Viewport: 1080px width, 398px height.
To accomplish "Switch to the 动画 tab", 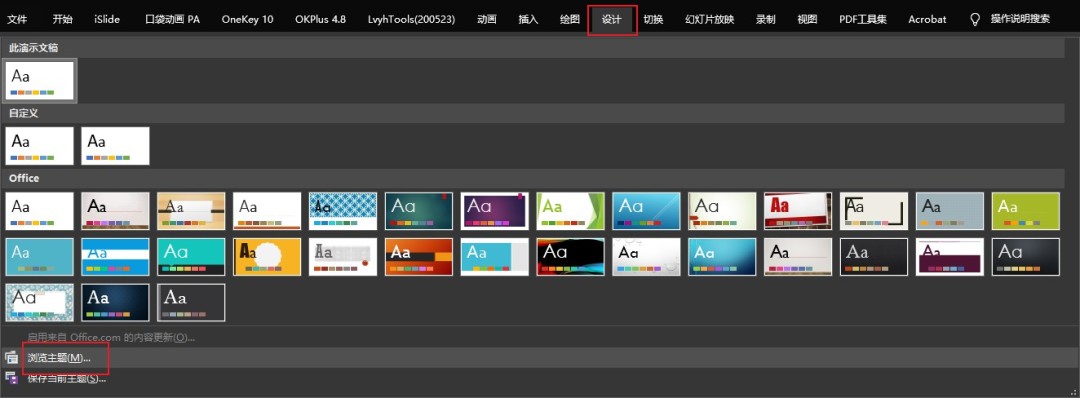I will click(x=487, y=19).
